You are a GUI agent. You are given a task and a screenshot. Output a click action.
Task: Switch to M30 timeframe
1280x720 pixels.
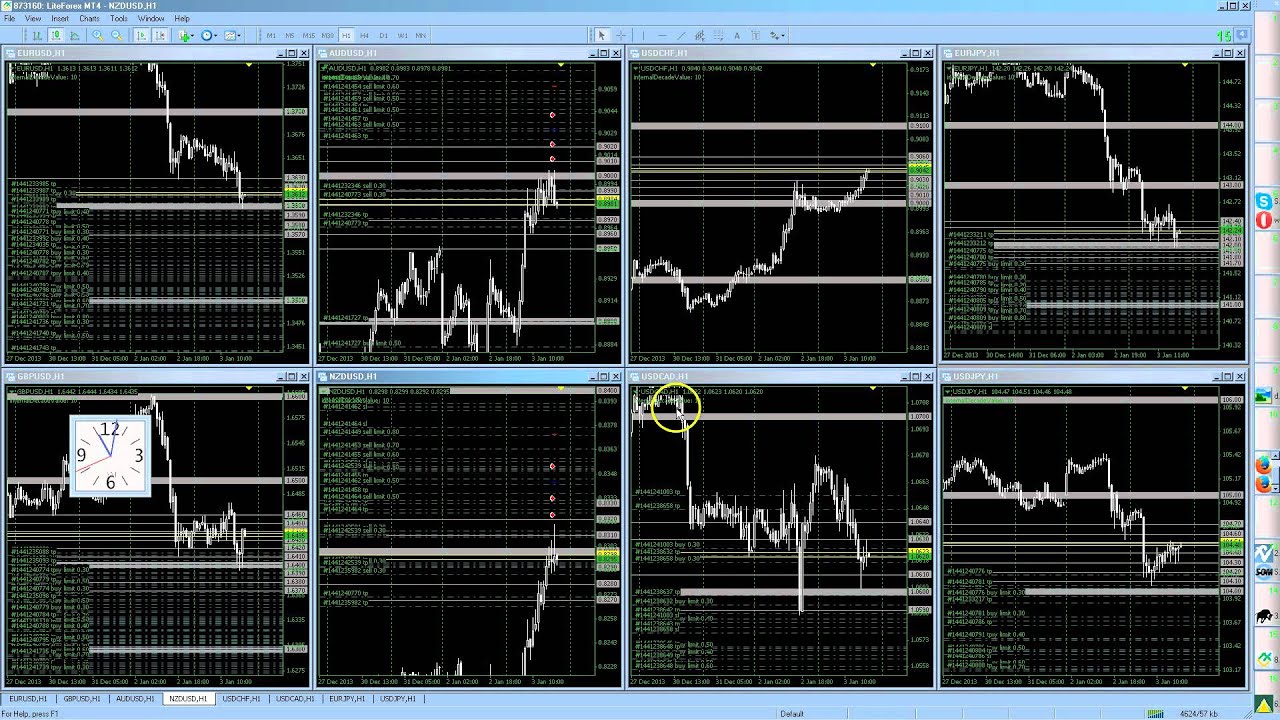327,35
